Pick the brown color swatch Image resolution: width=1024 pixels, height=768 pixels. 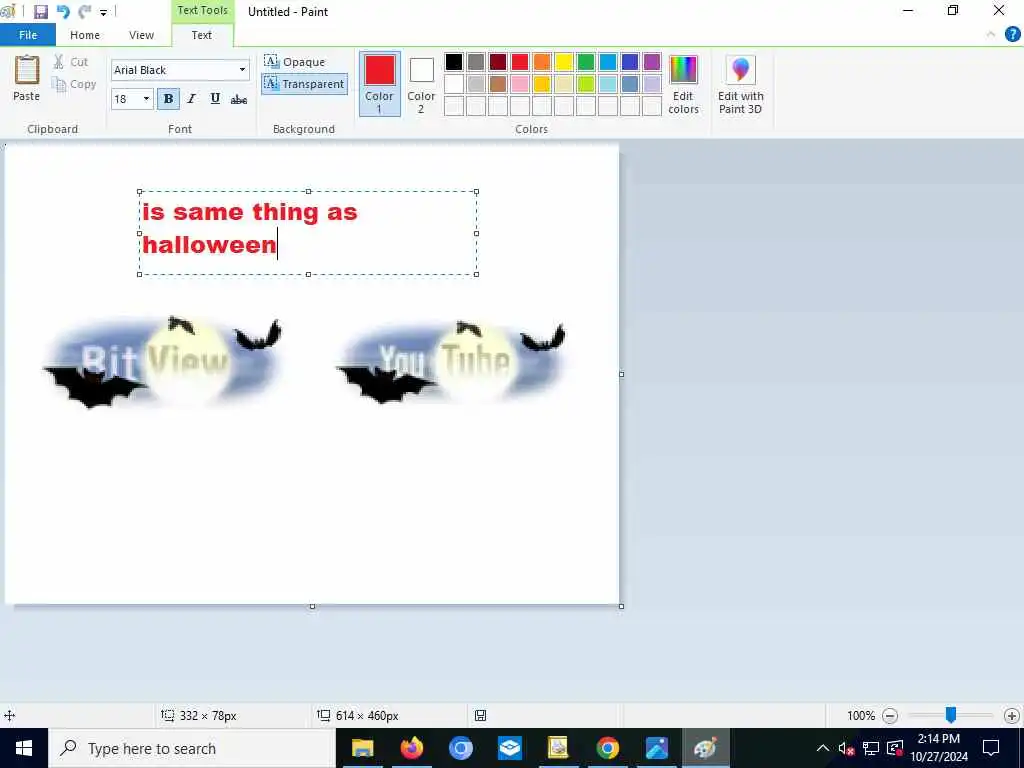[x=498, y=84]
